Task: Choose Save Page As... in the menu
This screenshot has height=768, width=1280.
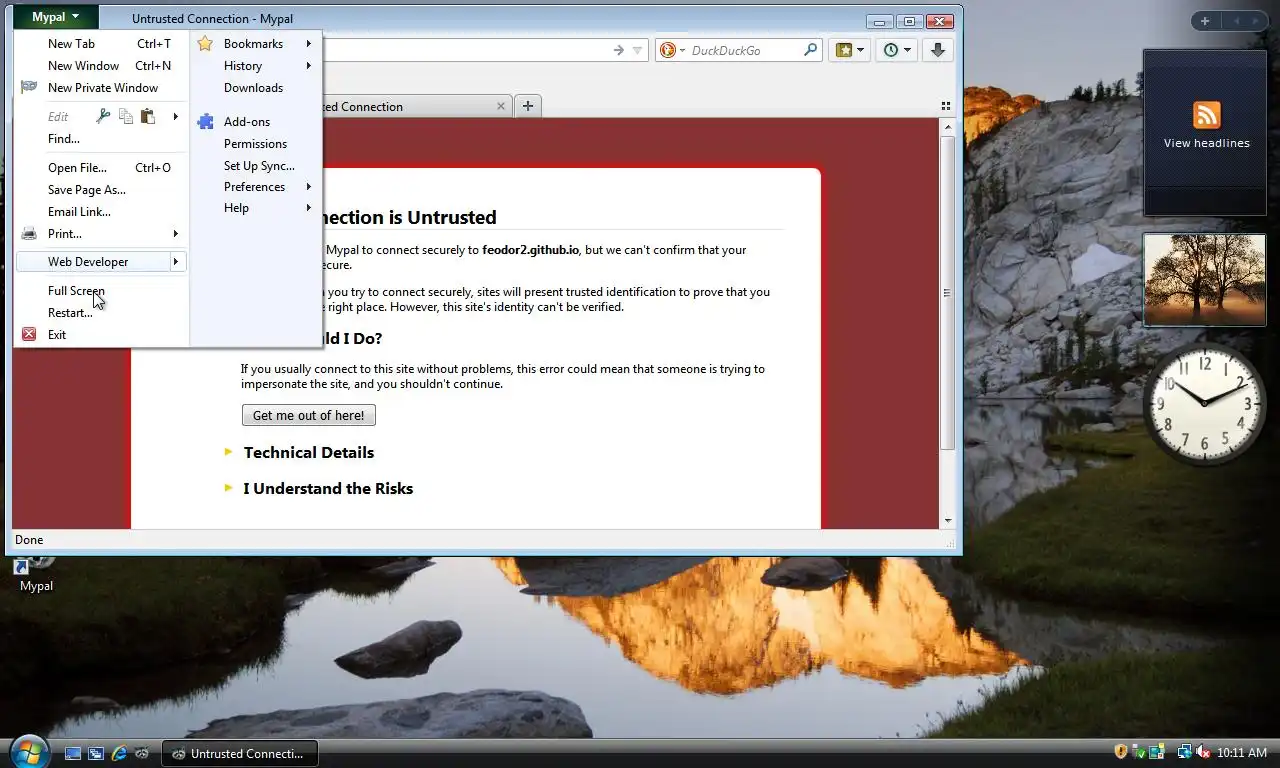Action: pyautogui.click(x=102, y=190)
